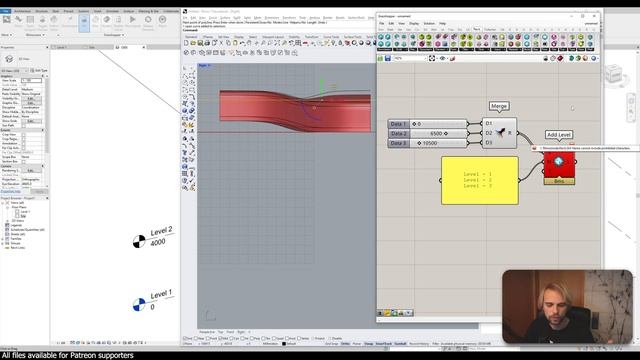
Task: Select Level 1 floor plan in Project Browser
Action: point(24,211)
